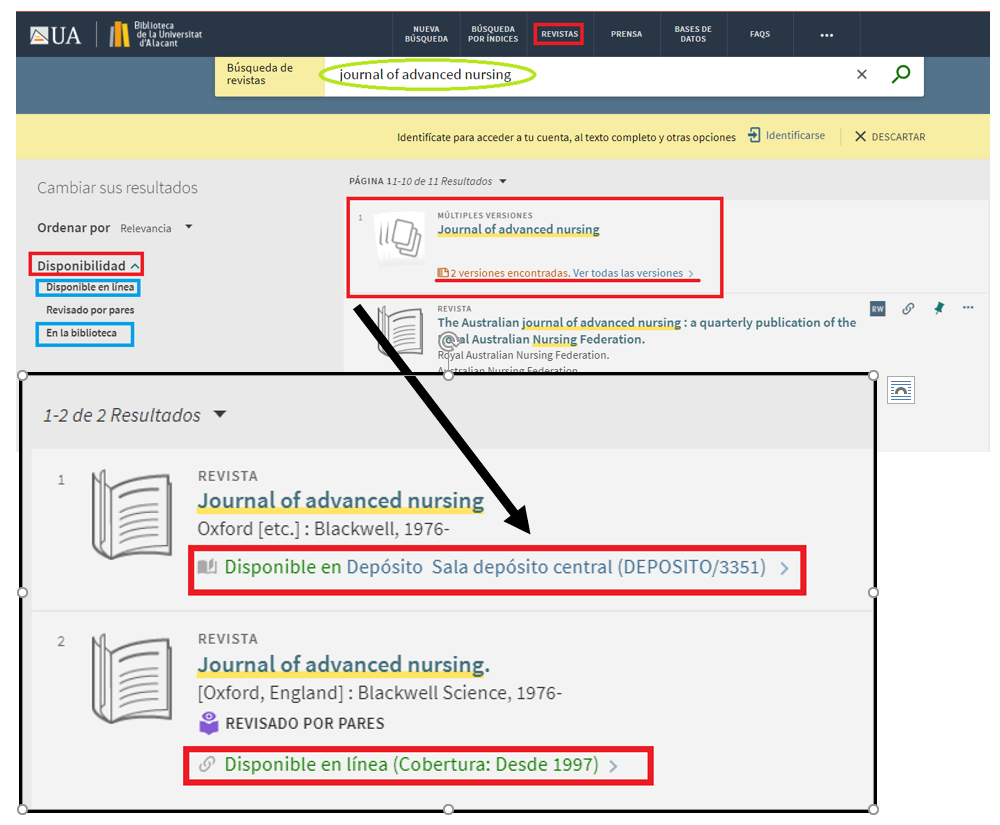Open the result's three-dot actions menu
Screen dimensions: 1000x825
coord(968,308)
